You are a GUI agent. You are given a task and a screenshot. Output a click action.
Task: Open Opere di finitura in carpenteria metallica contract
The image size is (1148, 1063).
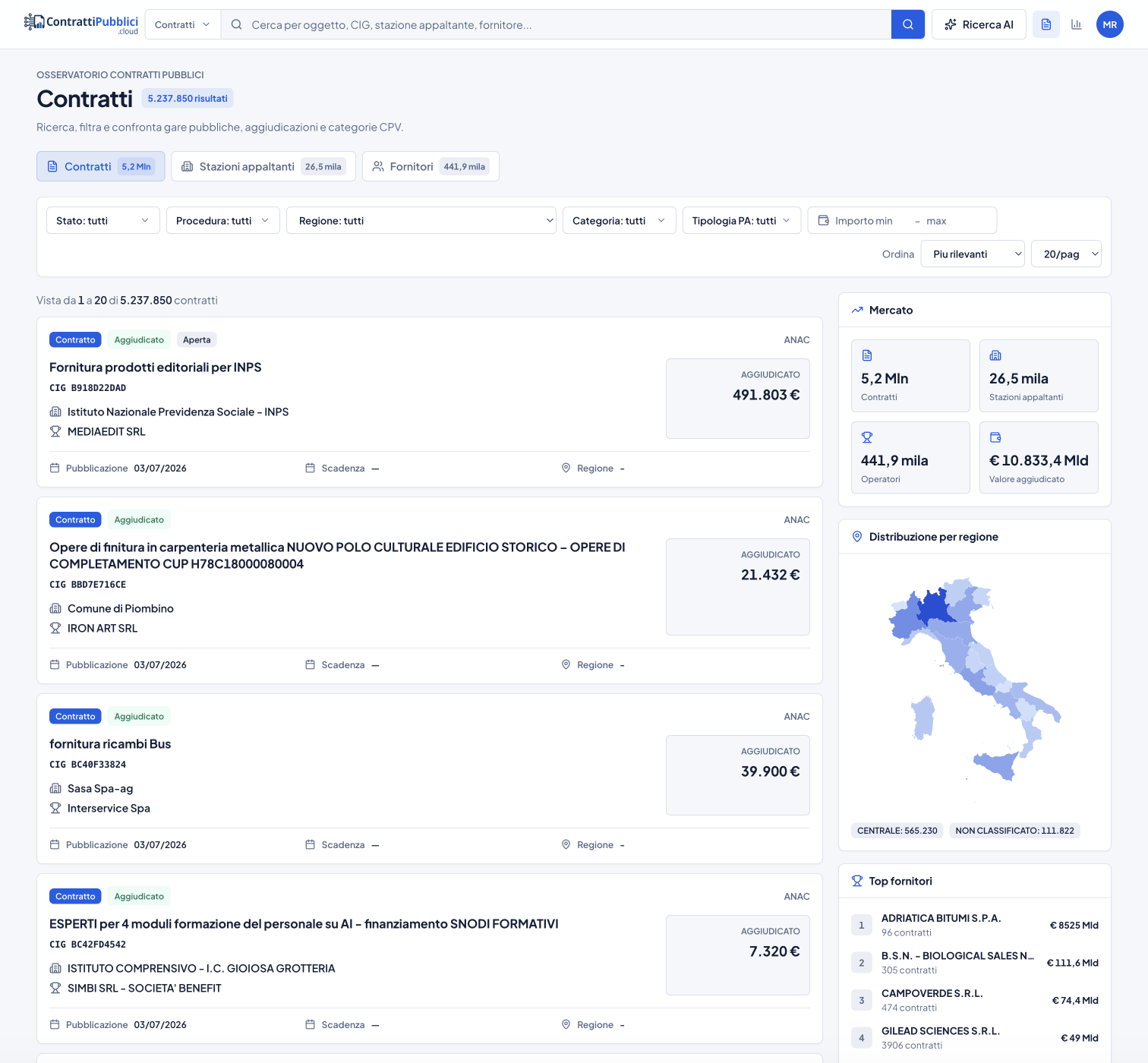(338, 555)
